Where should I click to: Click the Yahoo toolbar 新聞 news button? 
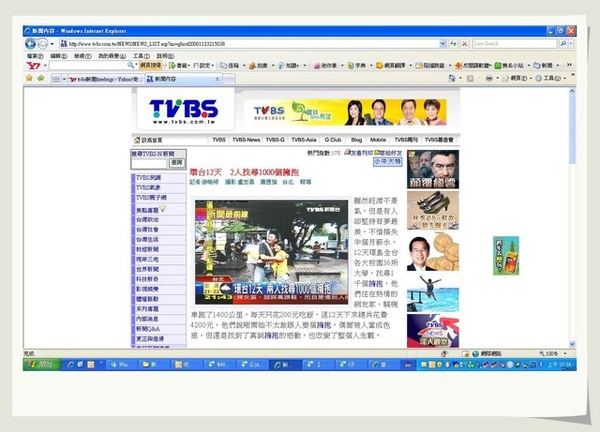click(x=545, y=65)
